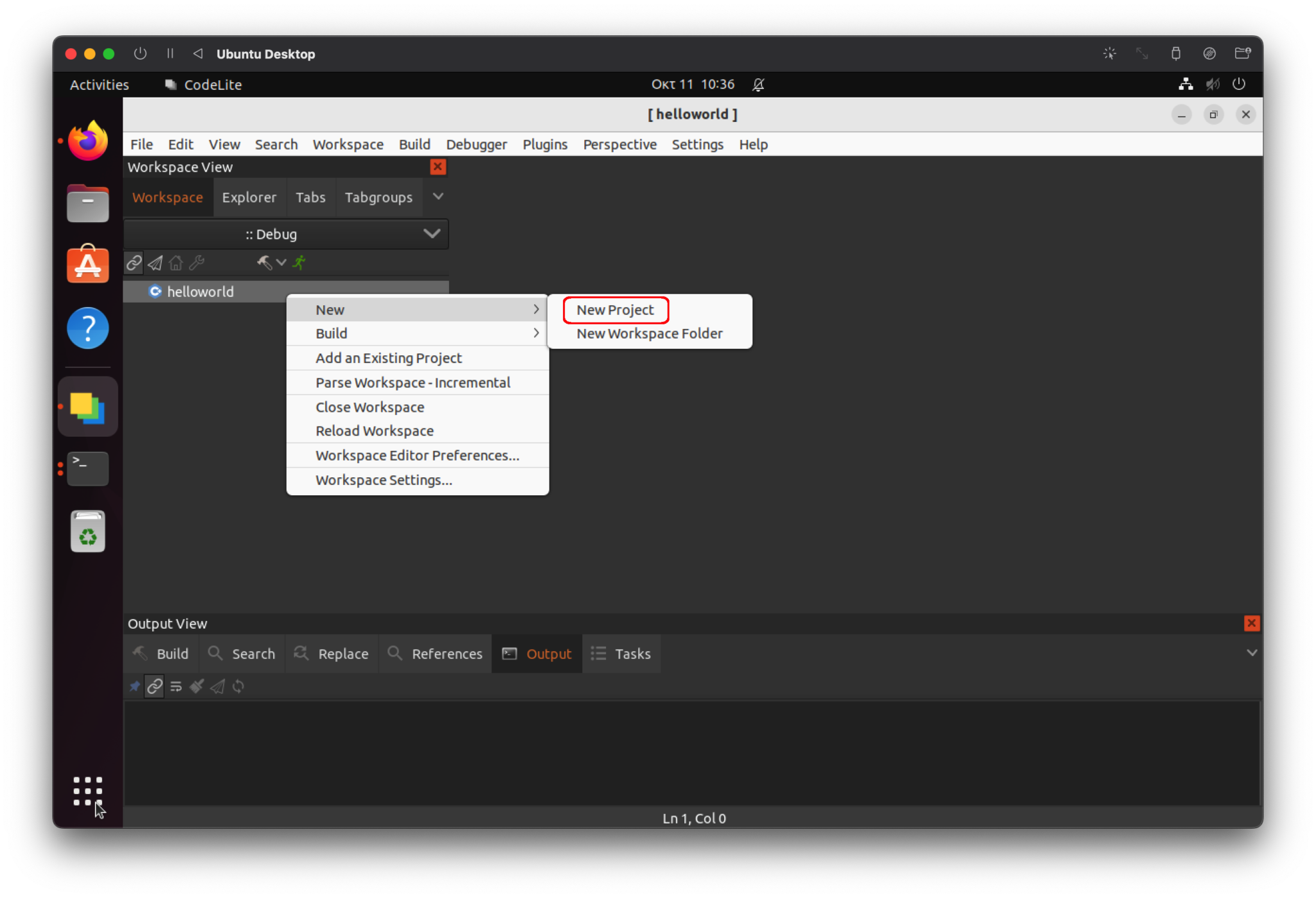Open the Debugger menu
The image size is (1316, 898).
(476, 145)
